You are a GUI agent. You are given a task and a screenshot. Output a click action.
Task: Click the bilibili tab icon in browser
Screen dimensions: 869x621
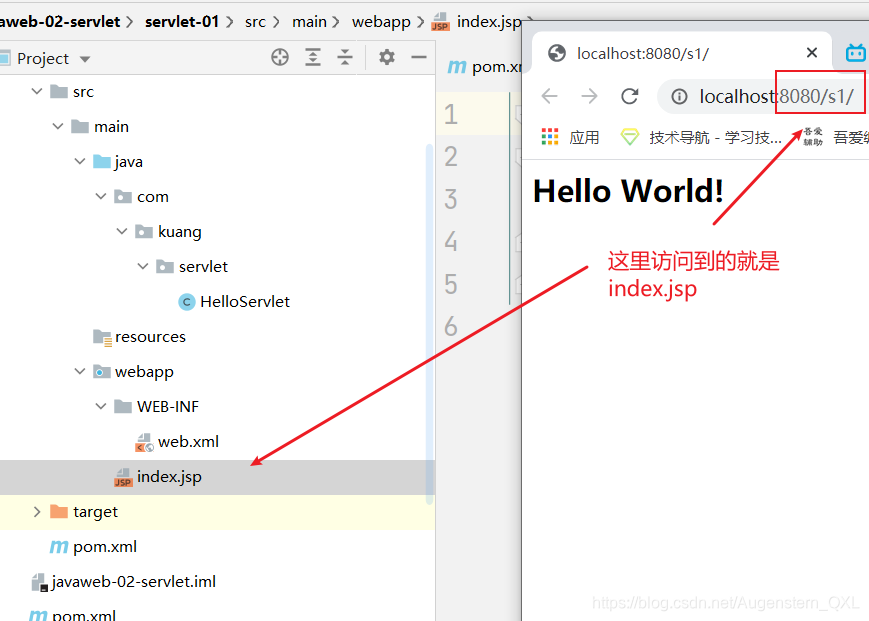[856, 53]
